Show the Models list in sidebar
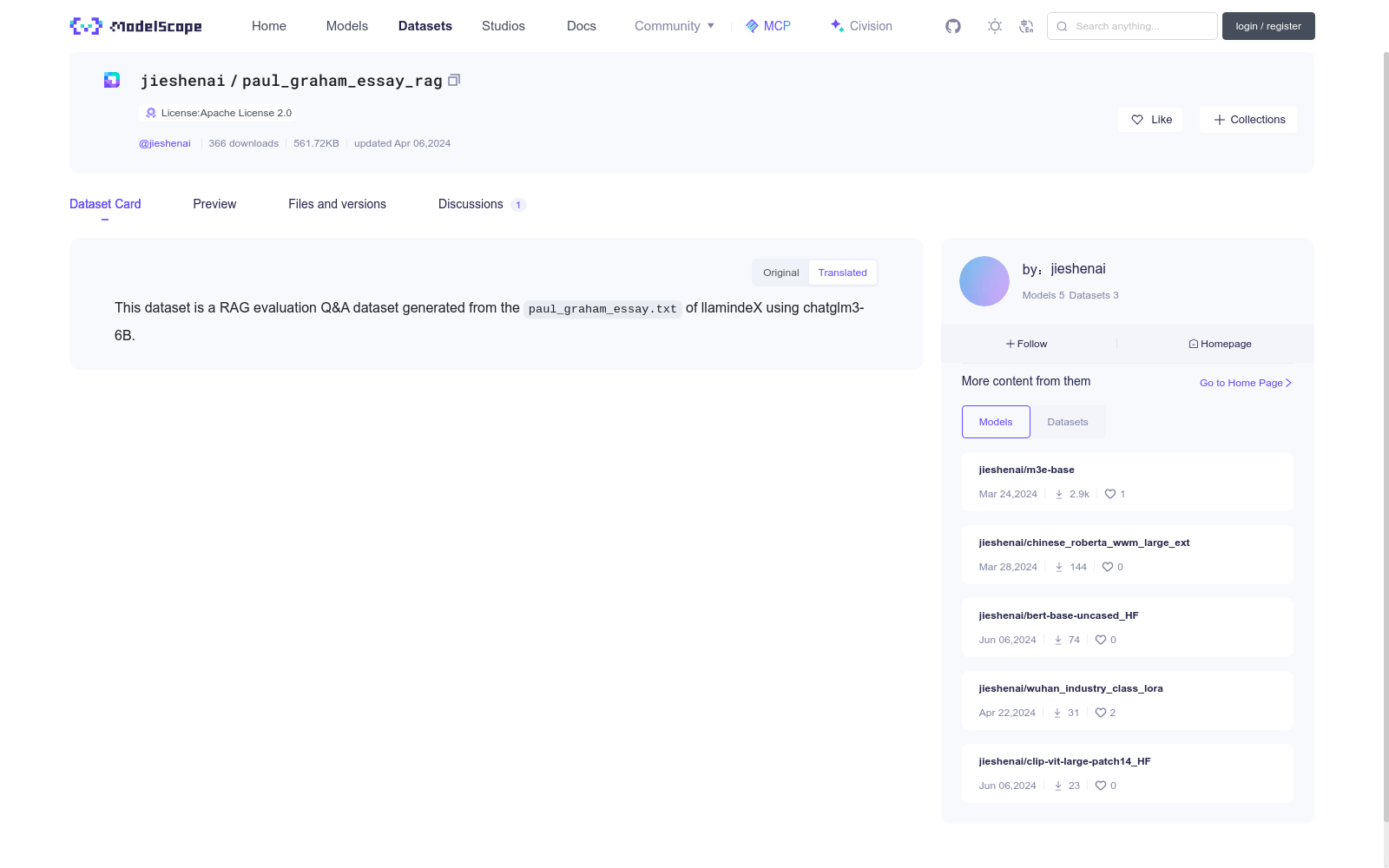The image size is (1389, 868). pos(996,422)
